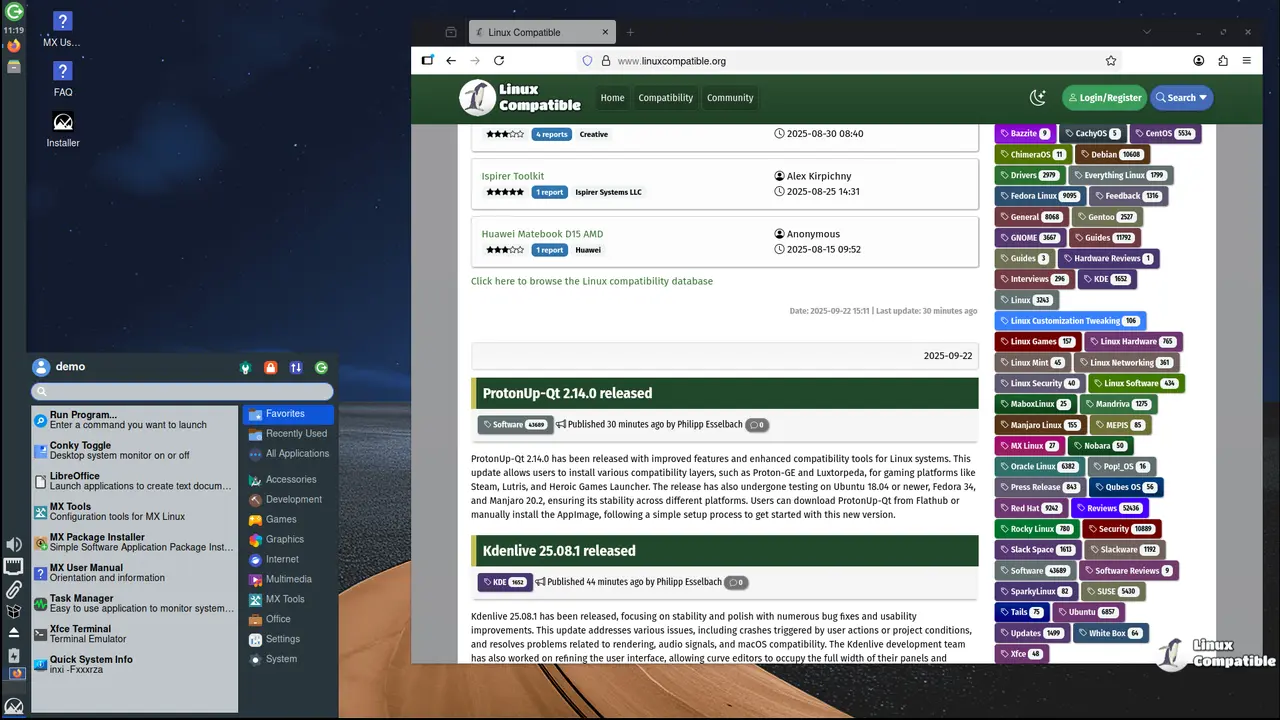Open the Firefox hamburger application menu
This screenshot has height=720, width=1280.
[1246, 61]
